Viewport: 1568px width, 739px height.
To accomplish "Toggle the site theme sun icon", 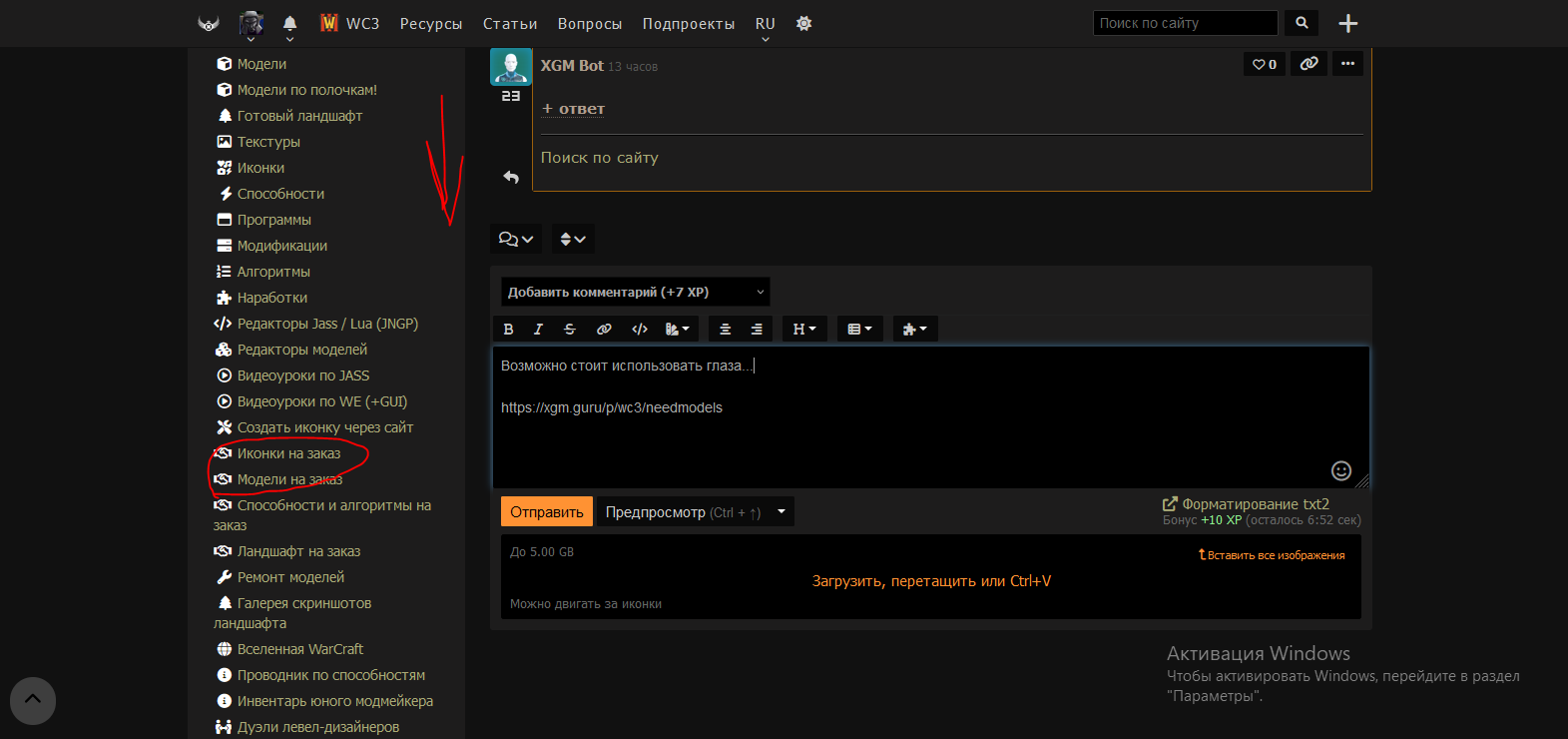I will [804, 23].
